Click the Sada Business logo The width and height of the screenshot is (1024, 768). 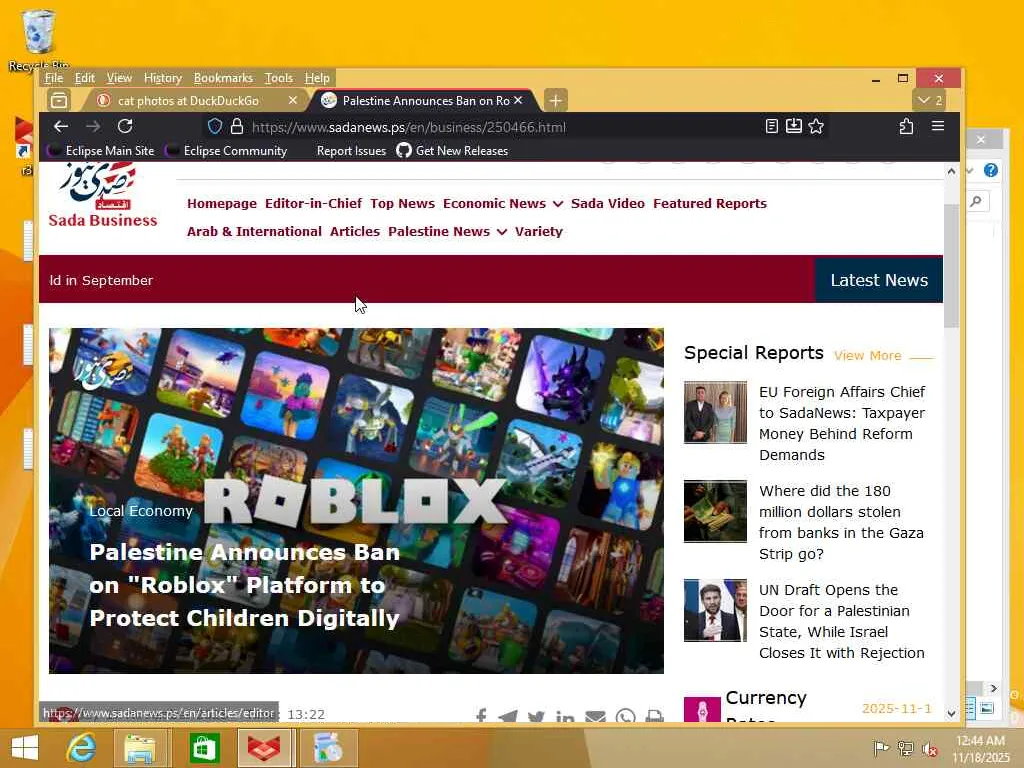point(103,196)
